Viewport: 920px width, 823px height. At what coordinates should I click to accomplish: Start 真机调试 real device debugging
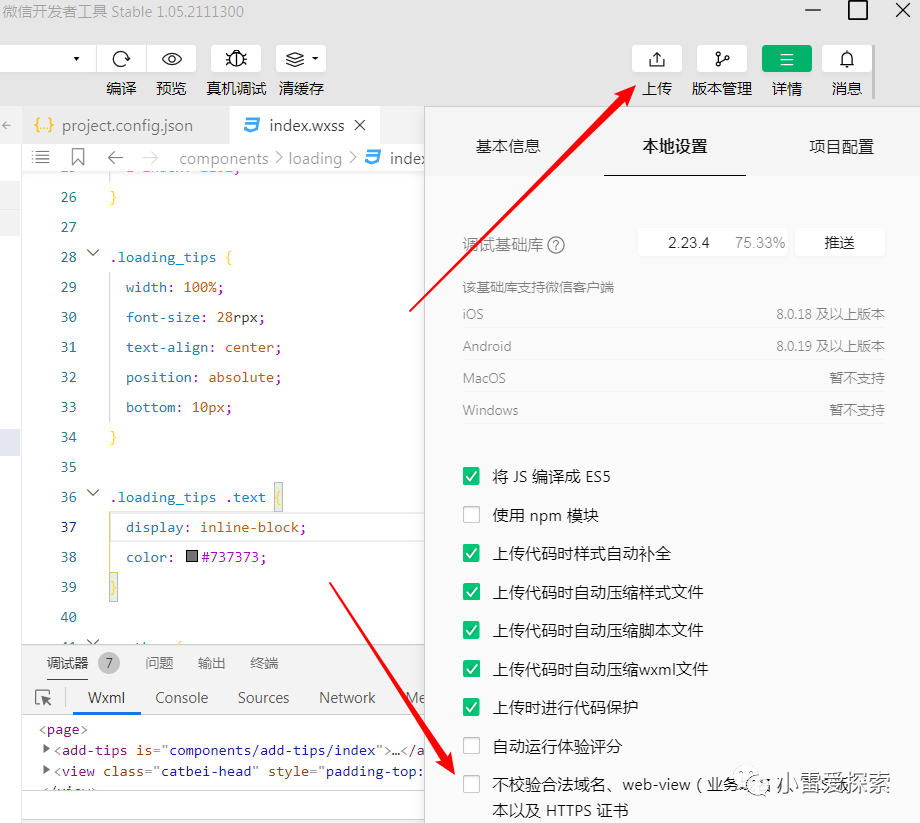pos(236,59)
